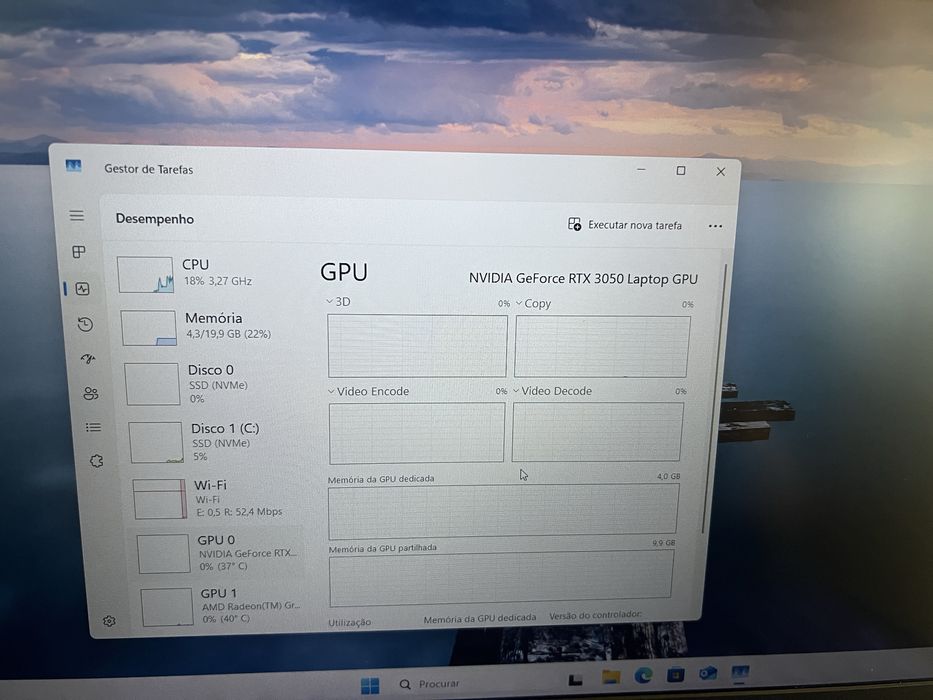Open the App history clock icon
Viewport: 933px width, 700px height.
(86, 324)
